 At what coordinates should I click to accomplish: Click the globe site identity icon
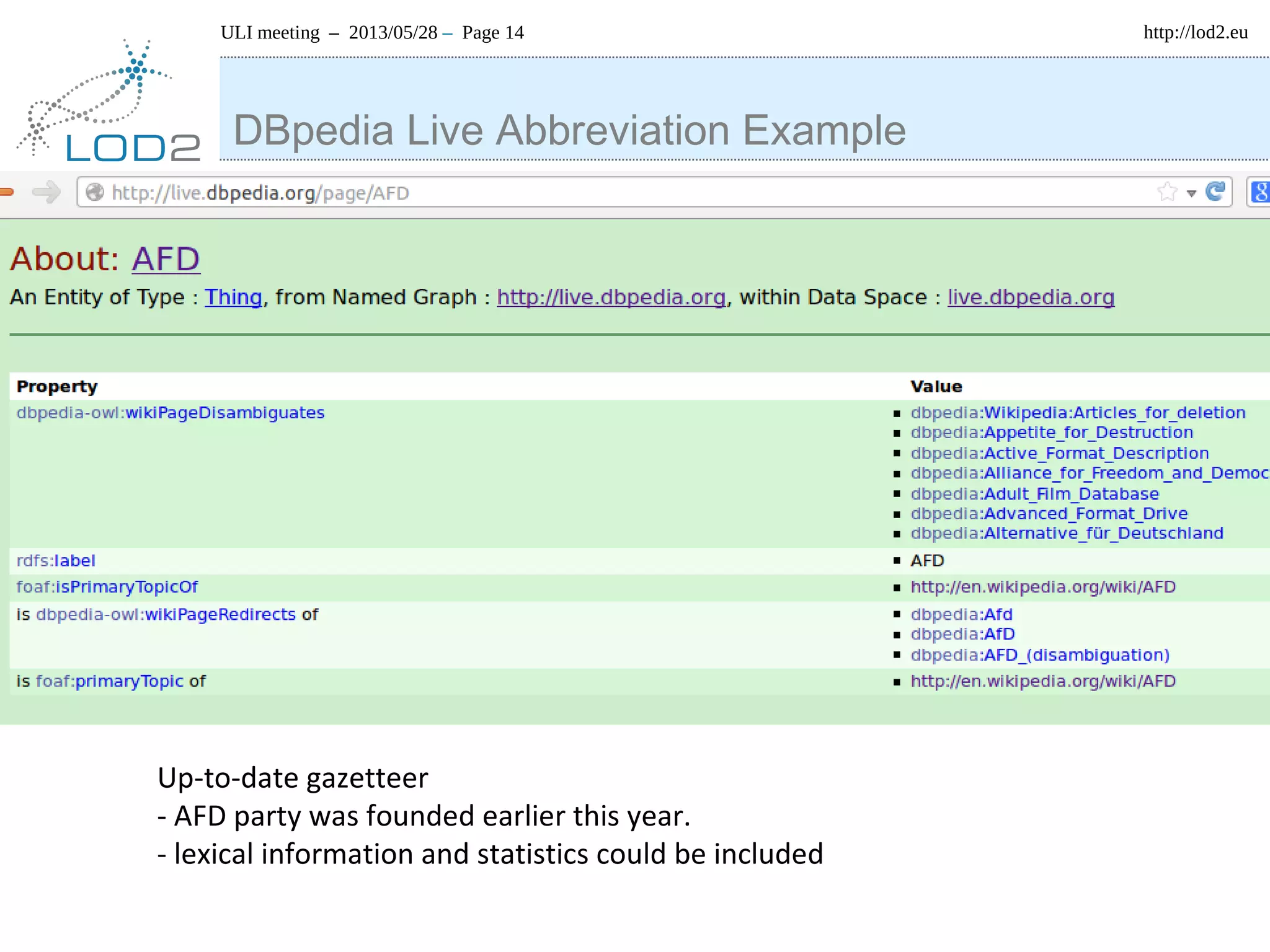(95, 192)
